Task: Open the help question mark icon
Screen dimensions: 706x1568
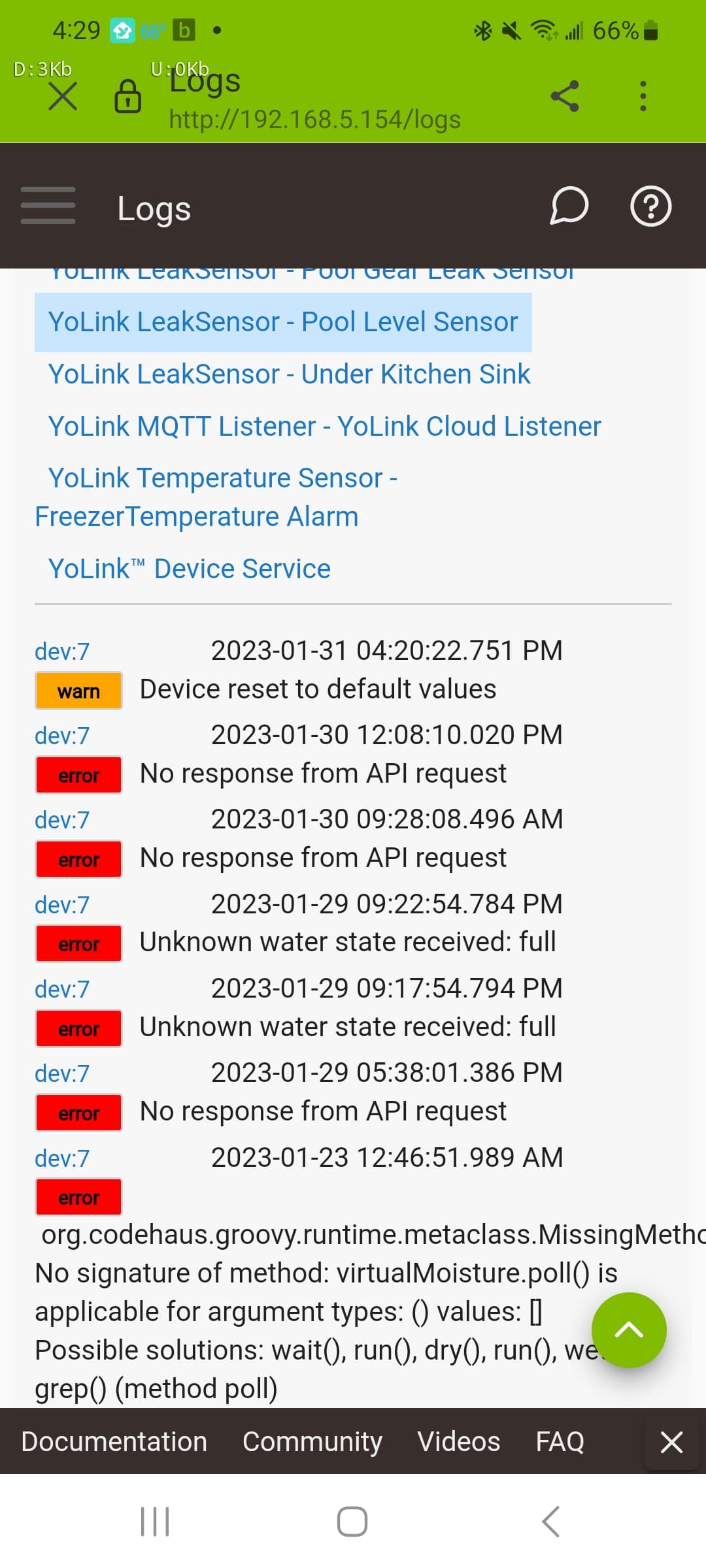Action: click(650, 206)
